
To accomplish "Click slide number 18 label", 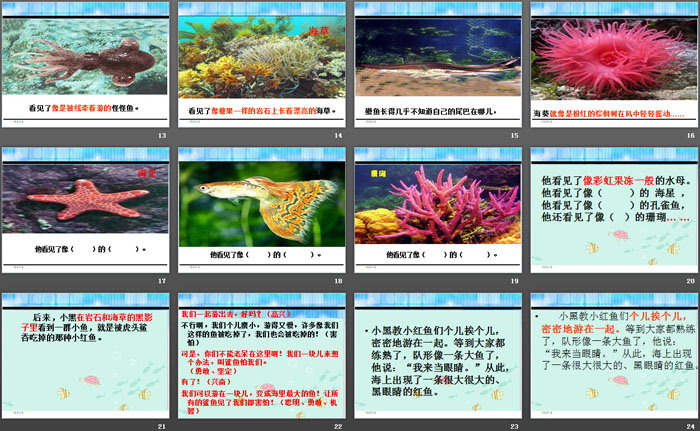I will coord(338,281).
